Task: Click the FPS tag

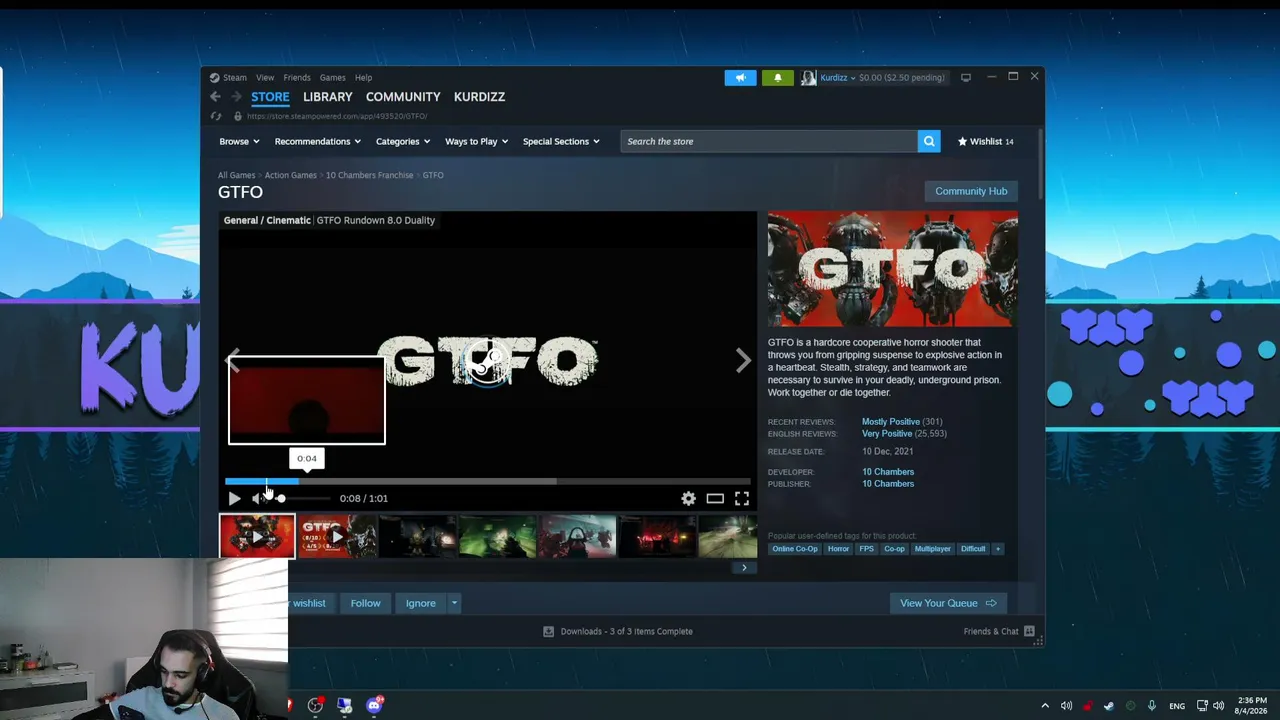Action: point(867,549)
